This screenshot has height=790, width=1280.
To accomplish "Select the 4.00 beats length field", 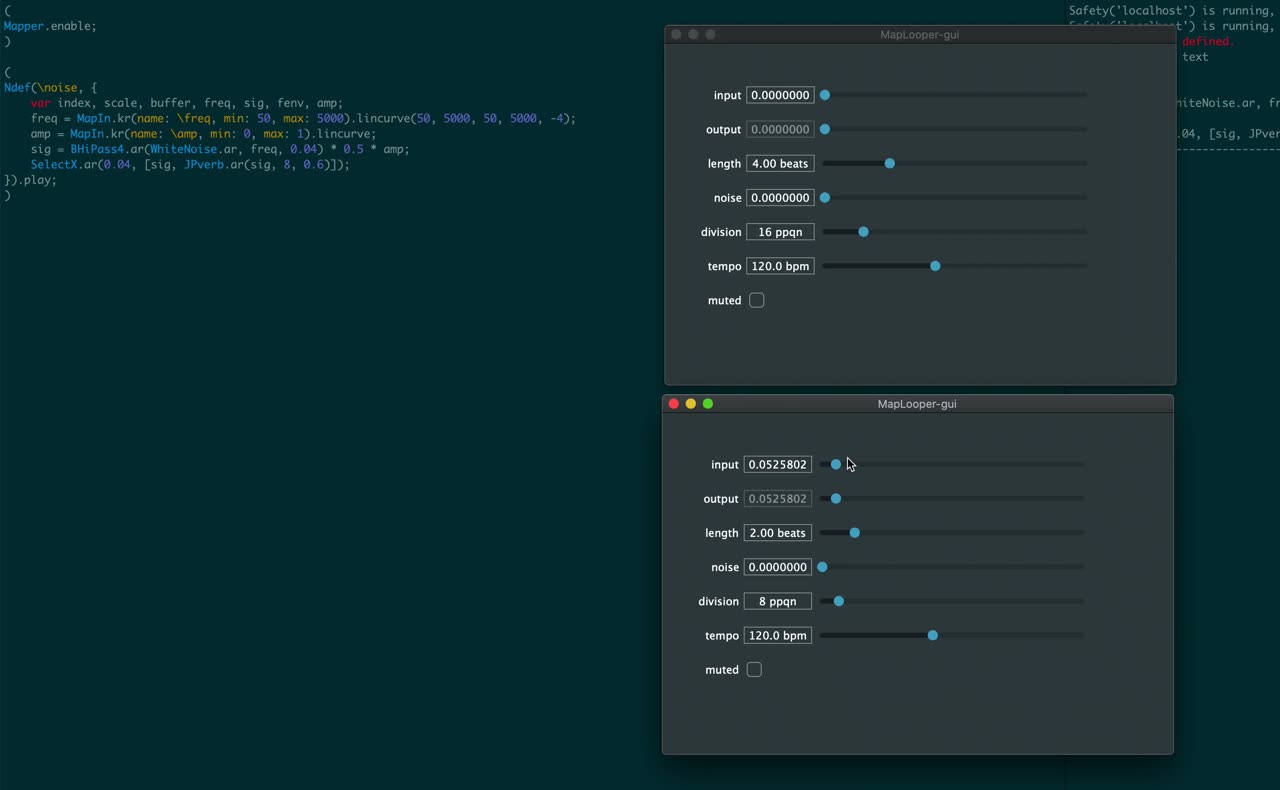I will [780, 163].
